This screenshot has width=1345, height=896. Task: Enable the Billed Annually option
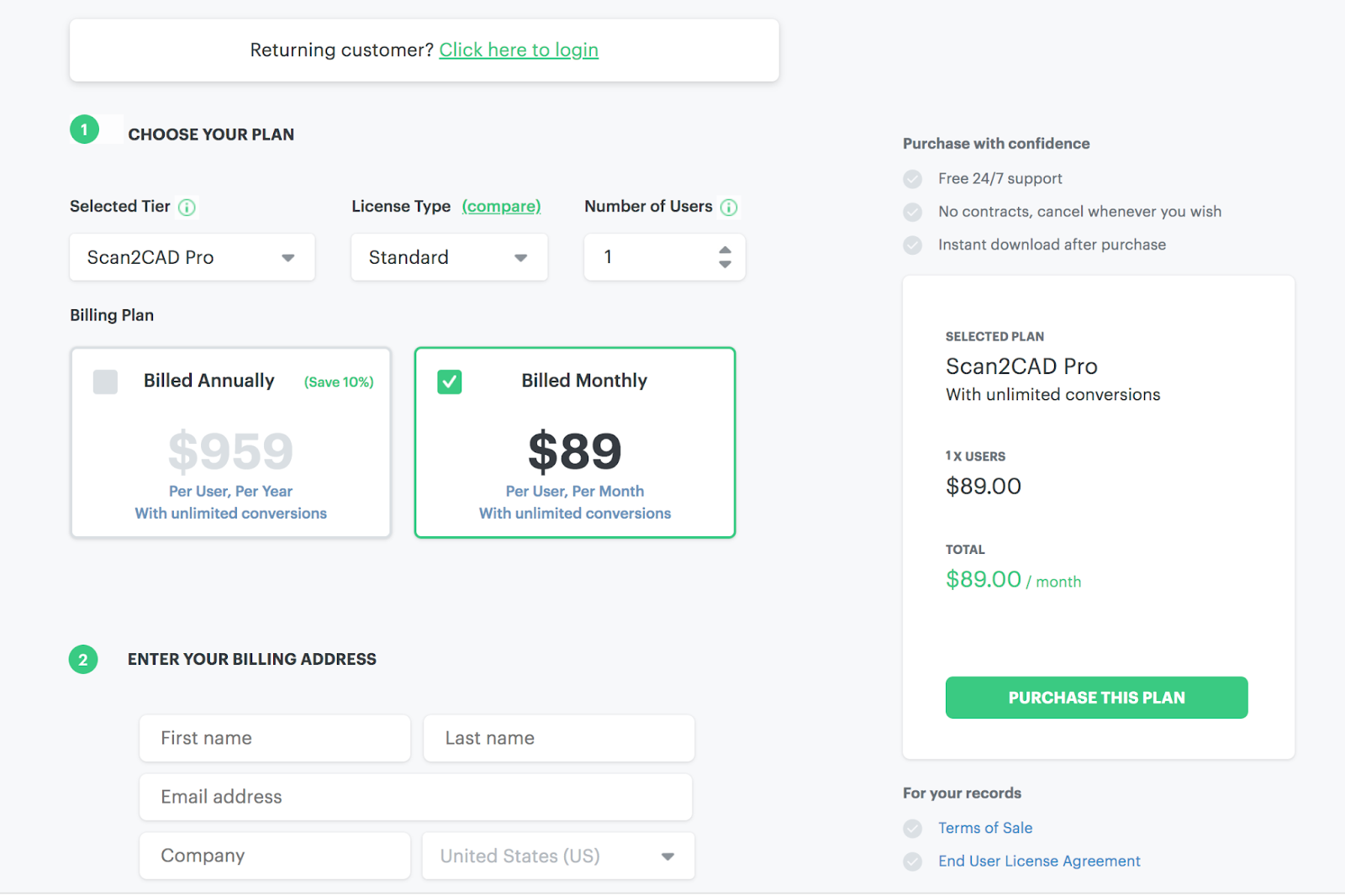pyautogui.click(x=105, y=382)
